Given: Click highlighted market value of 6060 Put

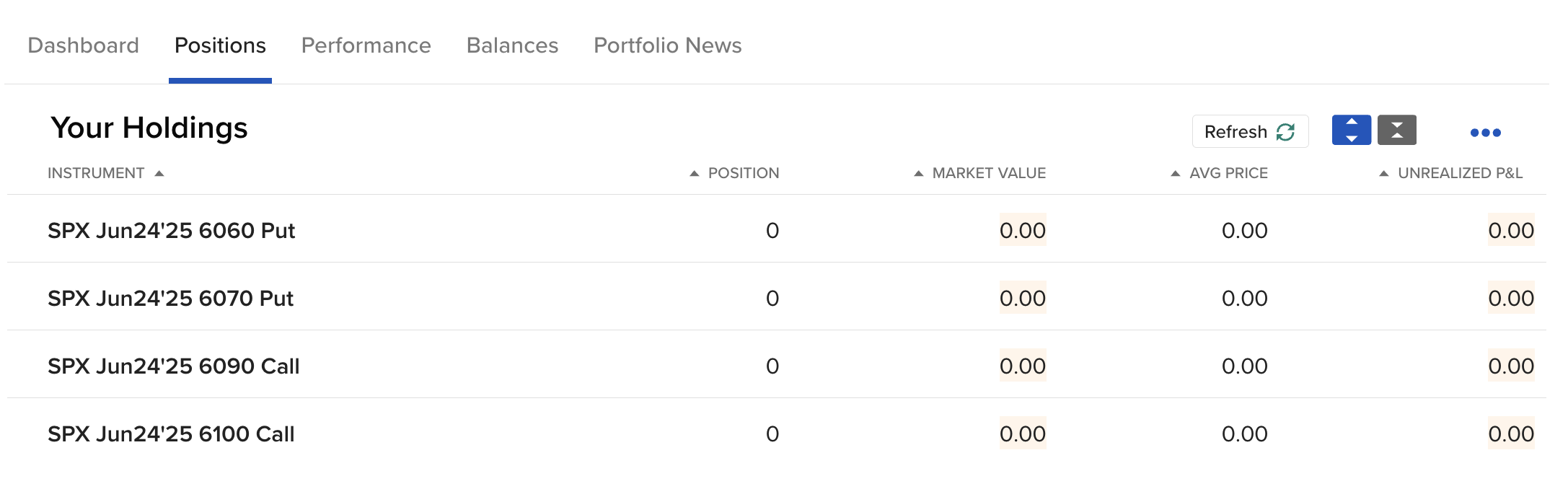Looking at the screenshot, I should [x=1022, y=231].
